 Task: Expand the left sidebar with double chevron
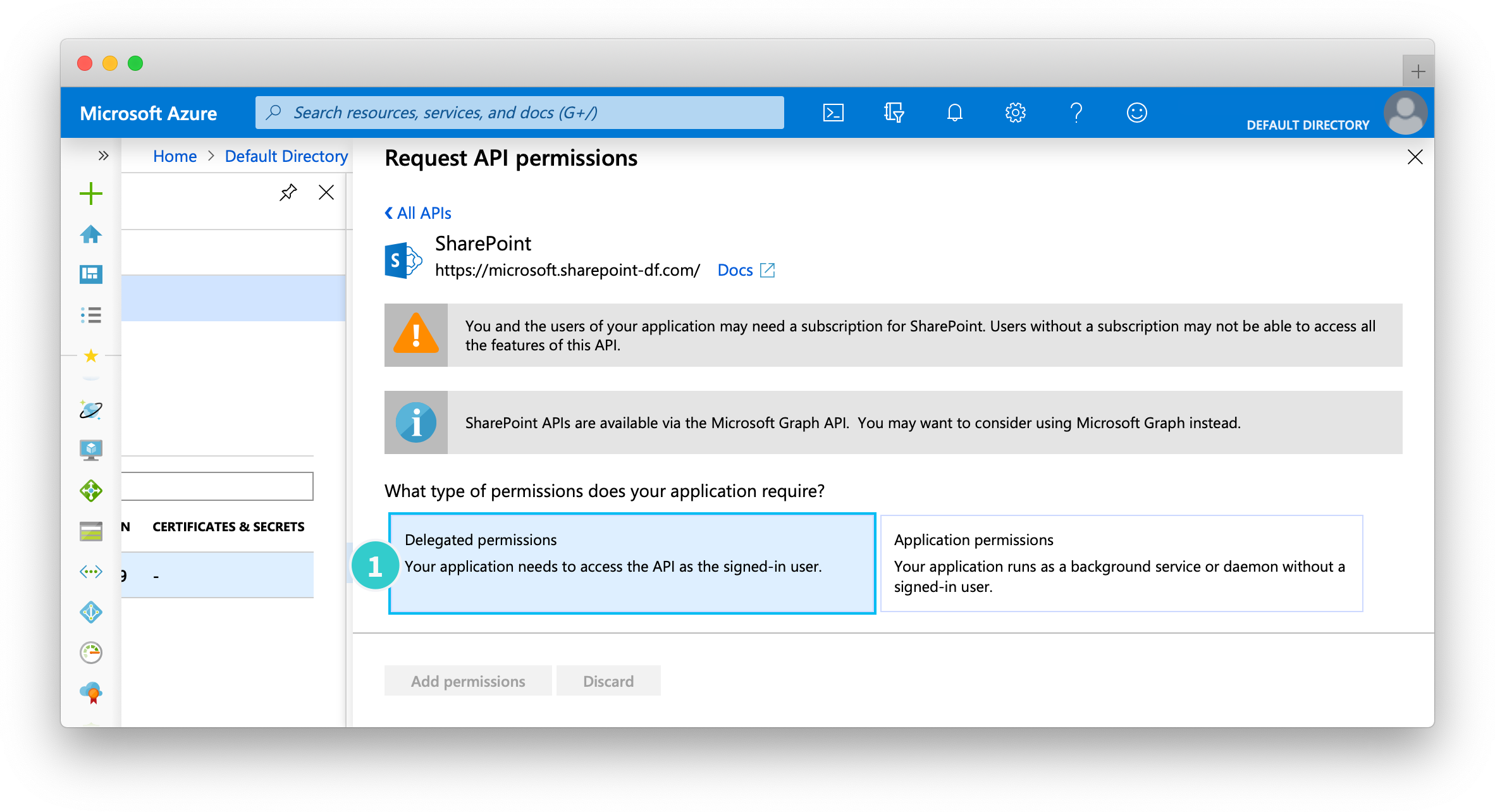tap(104, 156)
